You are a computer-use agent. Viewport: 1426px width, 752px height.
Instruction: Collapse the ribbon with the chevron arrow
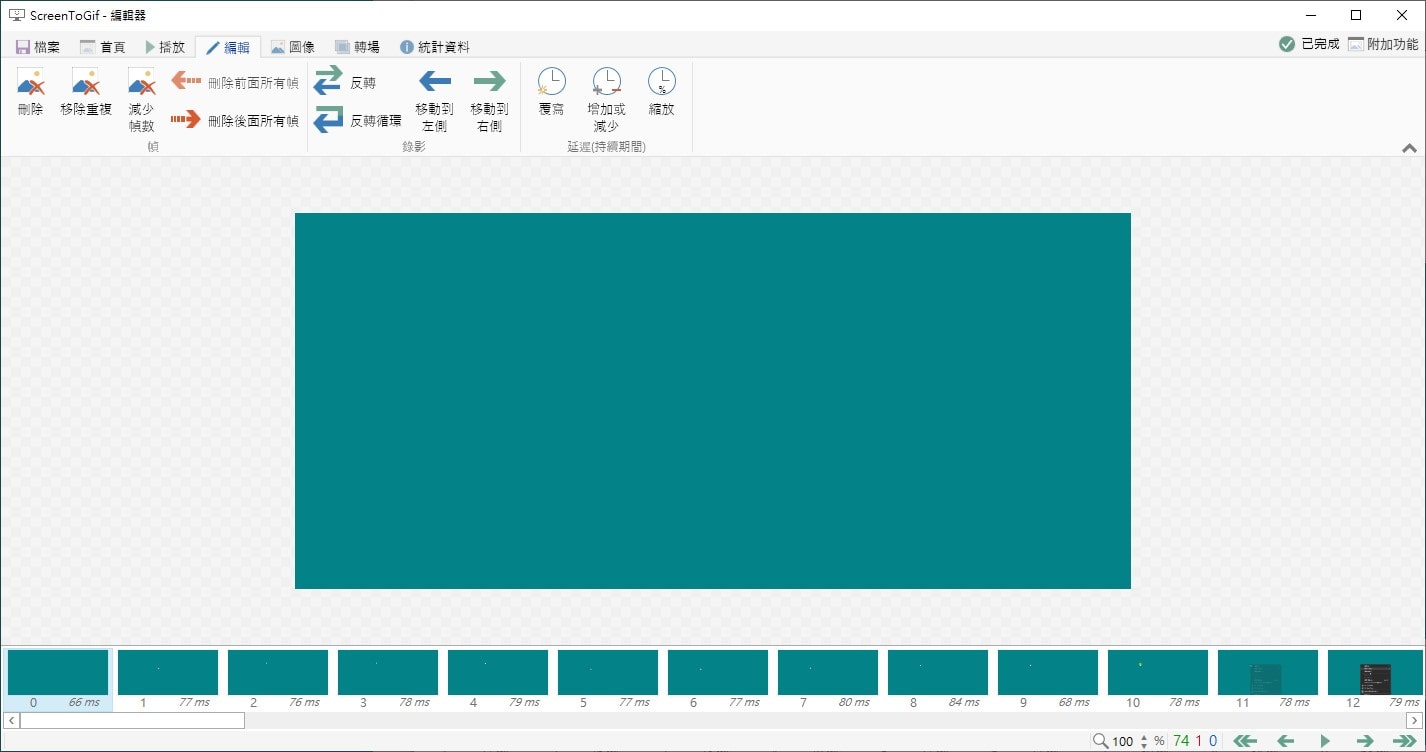tap(1409, 147)
